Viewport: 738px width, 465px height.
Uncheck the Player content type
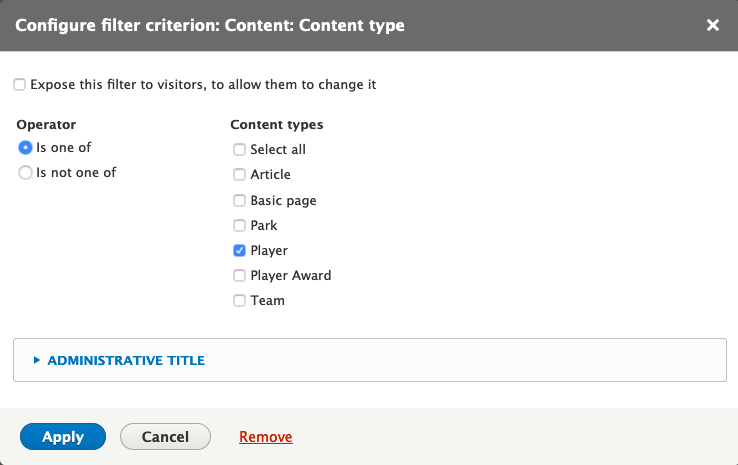tap(239, 250)
